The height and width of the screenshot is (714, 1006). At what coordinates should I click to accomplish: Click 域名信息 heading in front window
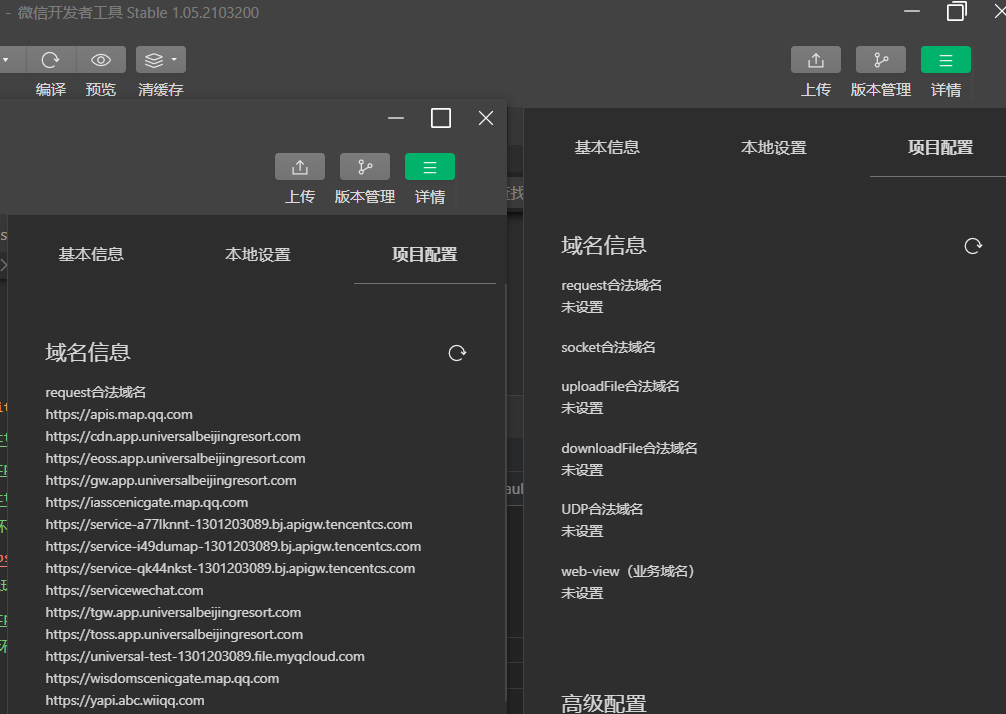tap(88, 352)
